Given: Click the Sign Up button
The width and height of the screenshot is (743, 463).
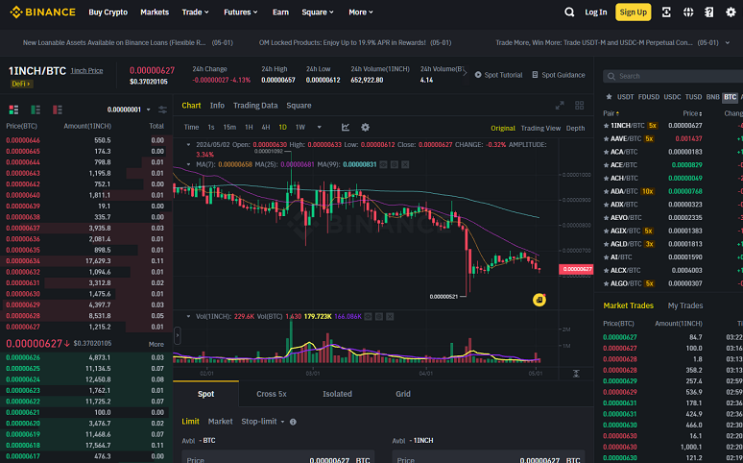Looking at the screenshot, I should pos(633,12).
